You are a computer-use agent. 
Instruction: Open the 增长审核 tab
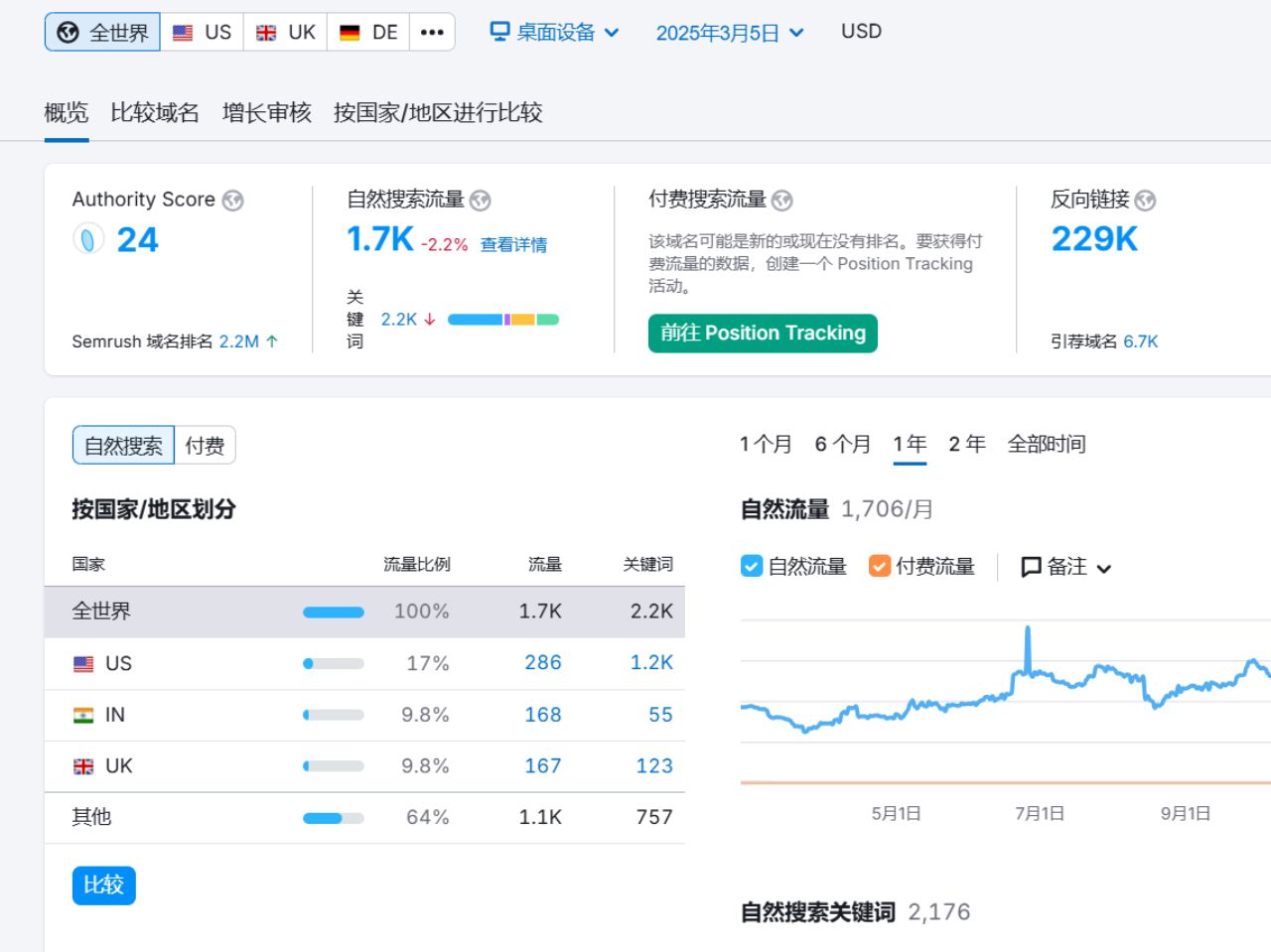267,113
